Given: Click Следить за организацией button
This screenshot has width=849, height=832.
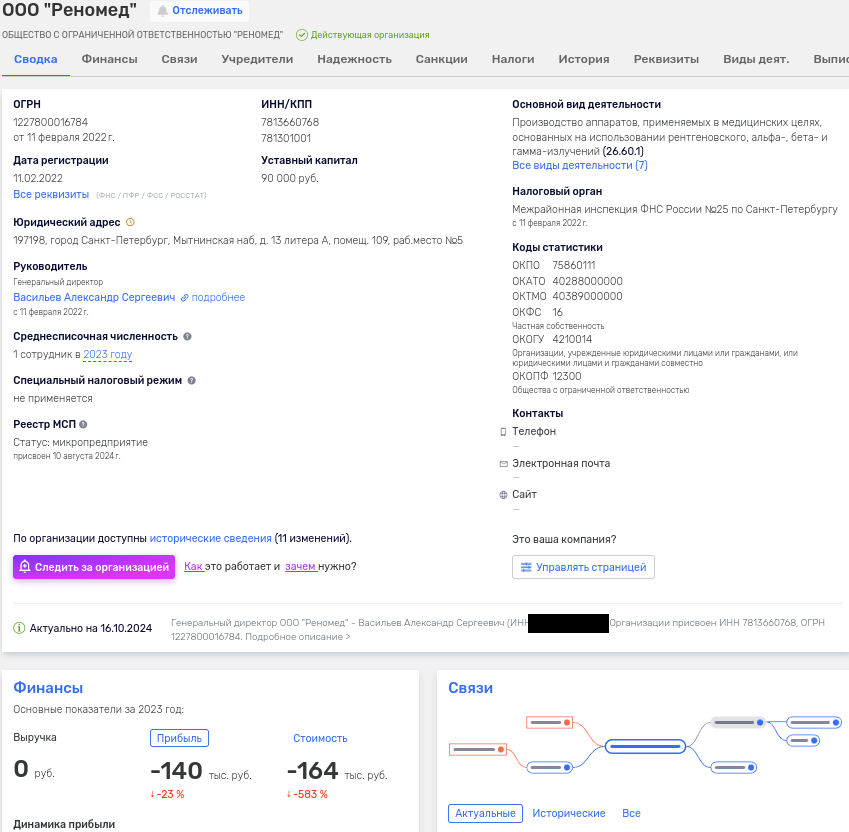Looking at the screenshot, I should click(94, 567).
